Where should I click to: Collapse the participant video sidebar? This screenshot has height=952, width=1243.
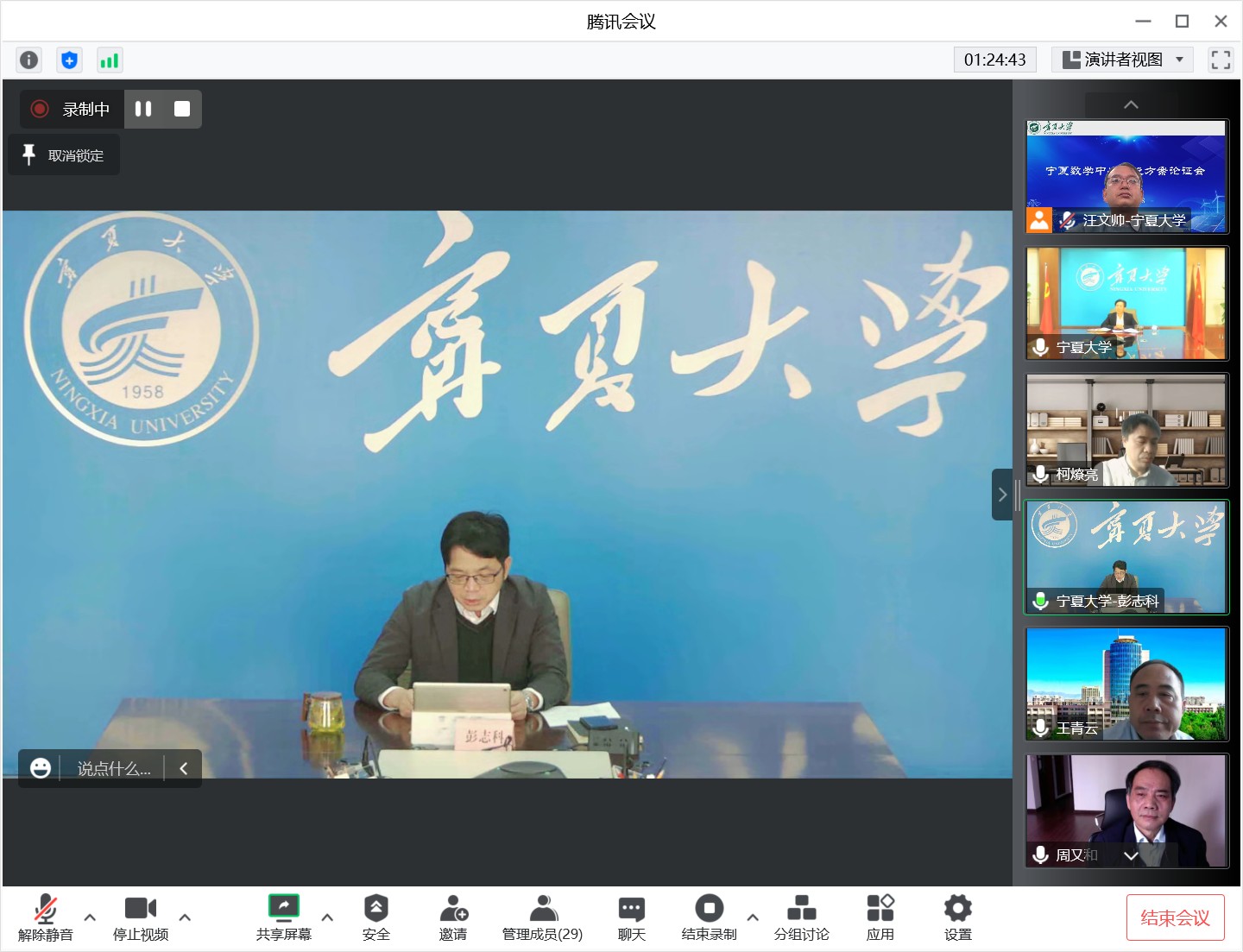pyautogui.click(x=1001, y=495)
